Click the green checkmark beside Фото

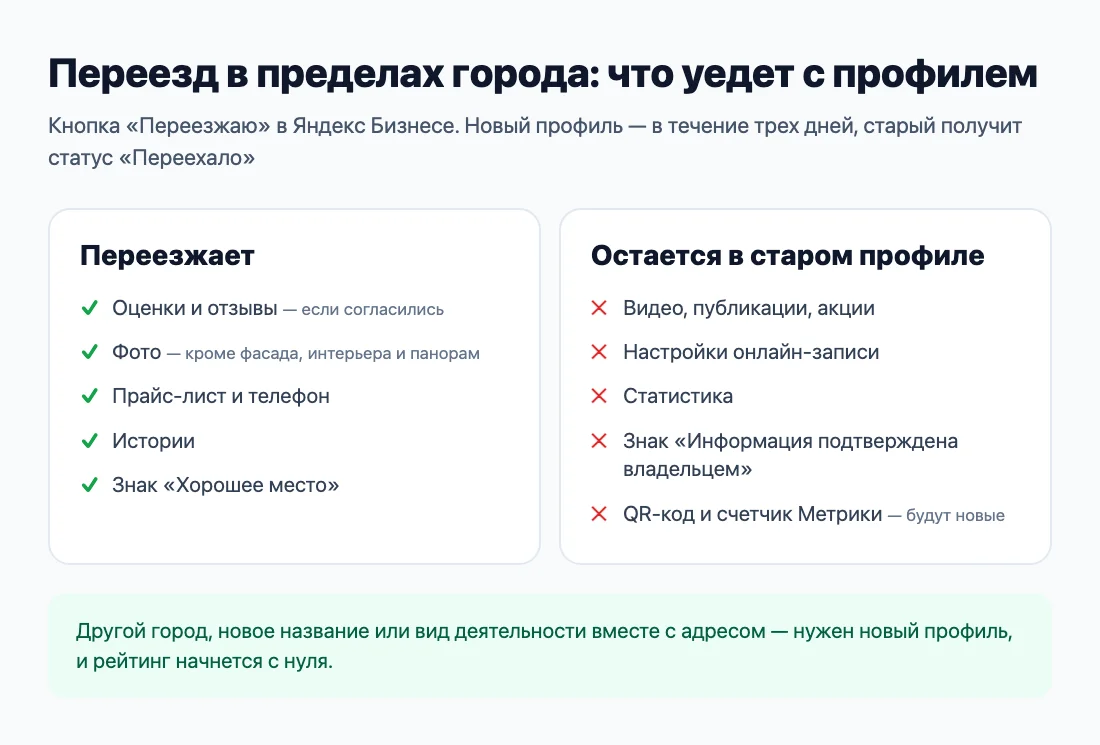click(90, 352)
